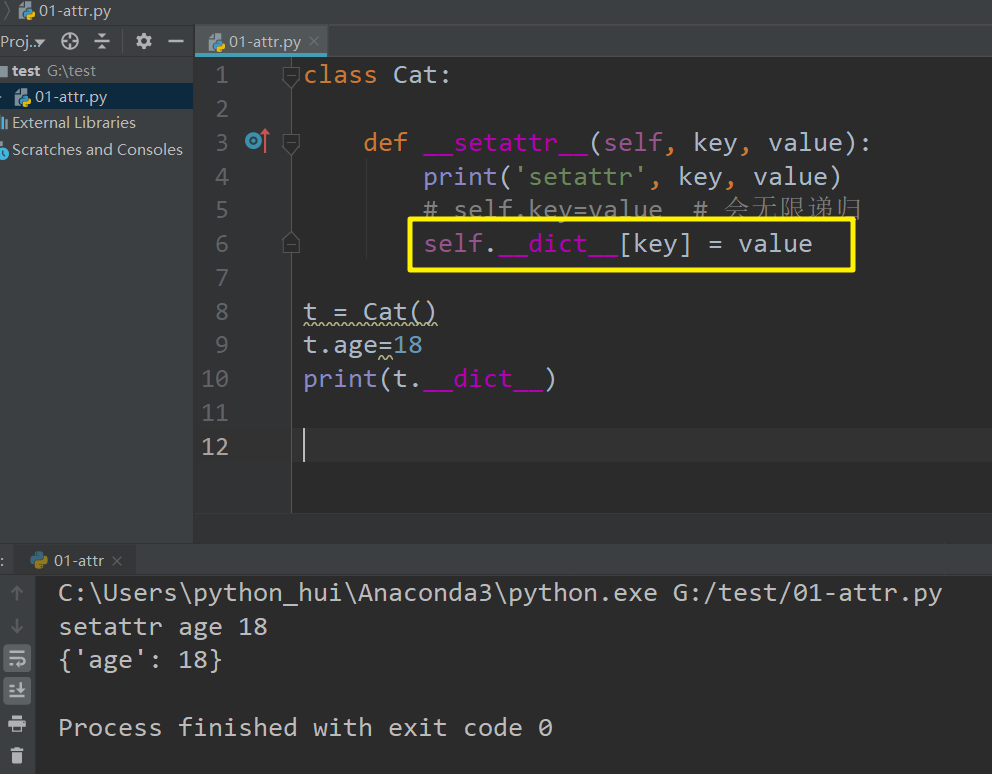Click the print('setattr', key, value) line
The height and width of the screenshot is (774, 992).
coord(631,177)
